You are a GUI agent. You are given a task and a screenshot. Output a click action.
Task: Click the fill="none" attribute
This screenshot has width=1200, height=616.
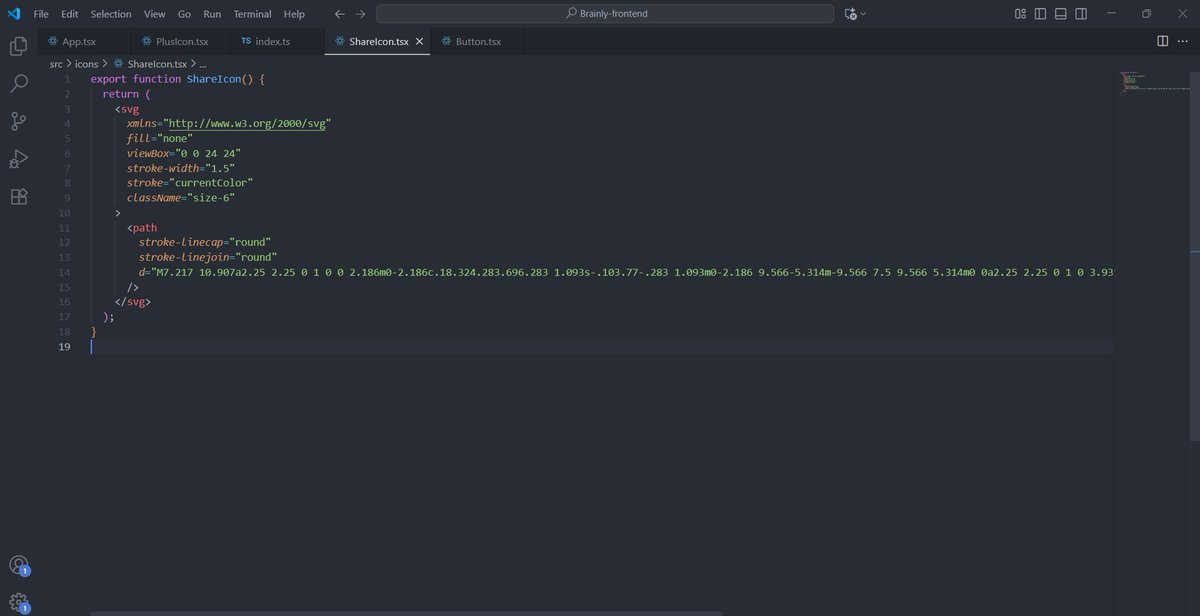[x=159, y=138]
